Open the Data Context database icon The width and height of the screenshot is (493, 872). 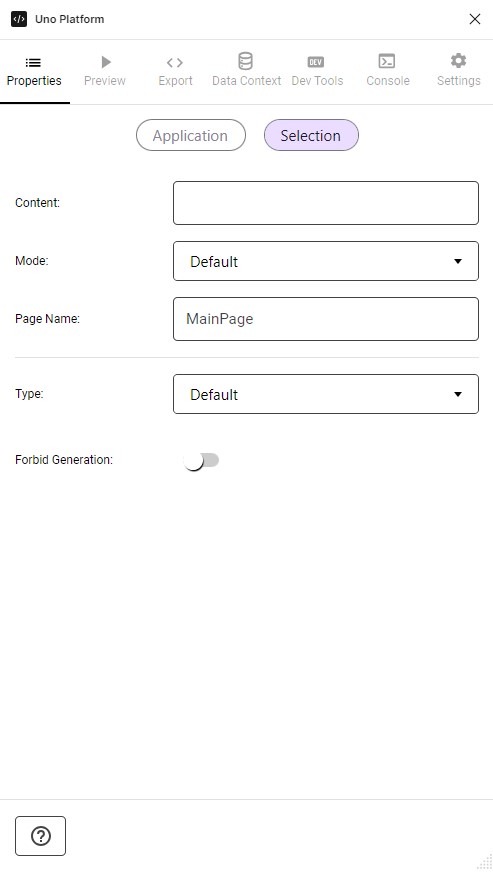[x=245, y=61]
